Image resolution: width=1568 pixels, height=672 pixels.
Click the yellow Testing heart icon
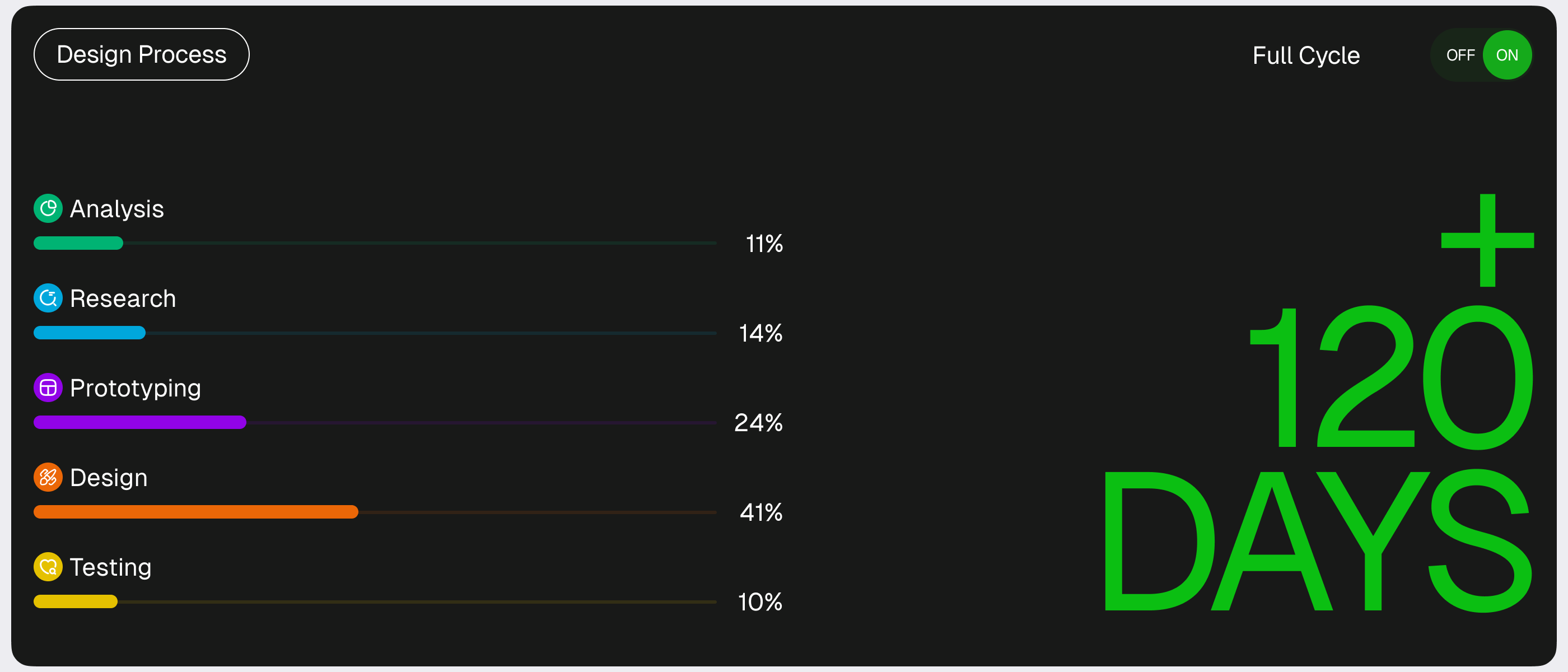pos(48,567)
